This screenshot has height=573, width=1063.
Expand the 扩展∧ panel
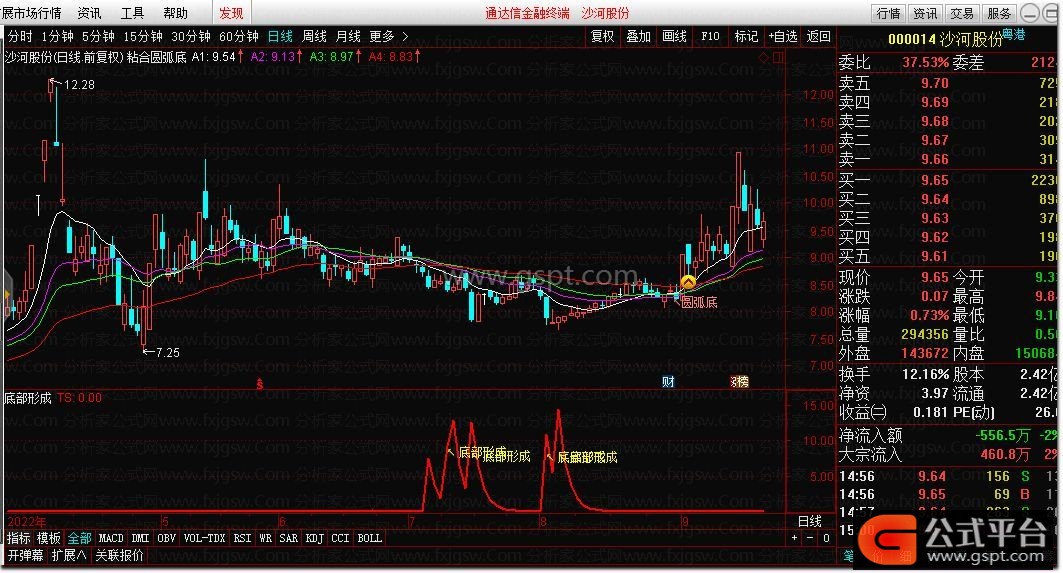(x=69, y=555)
